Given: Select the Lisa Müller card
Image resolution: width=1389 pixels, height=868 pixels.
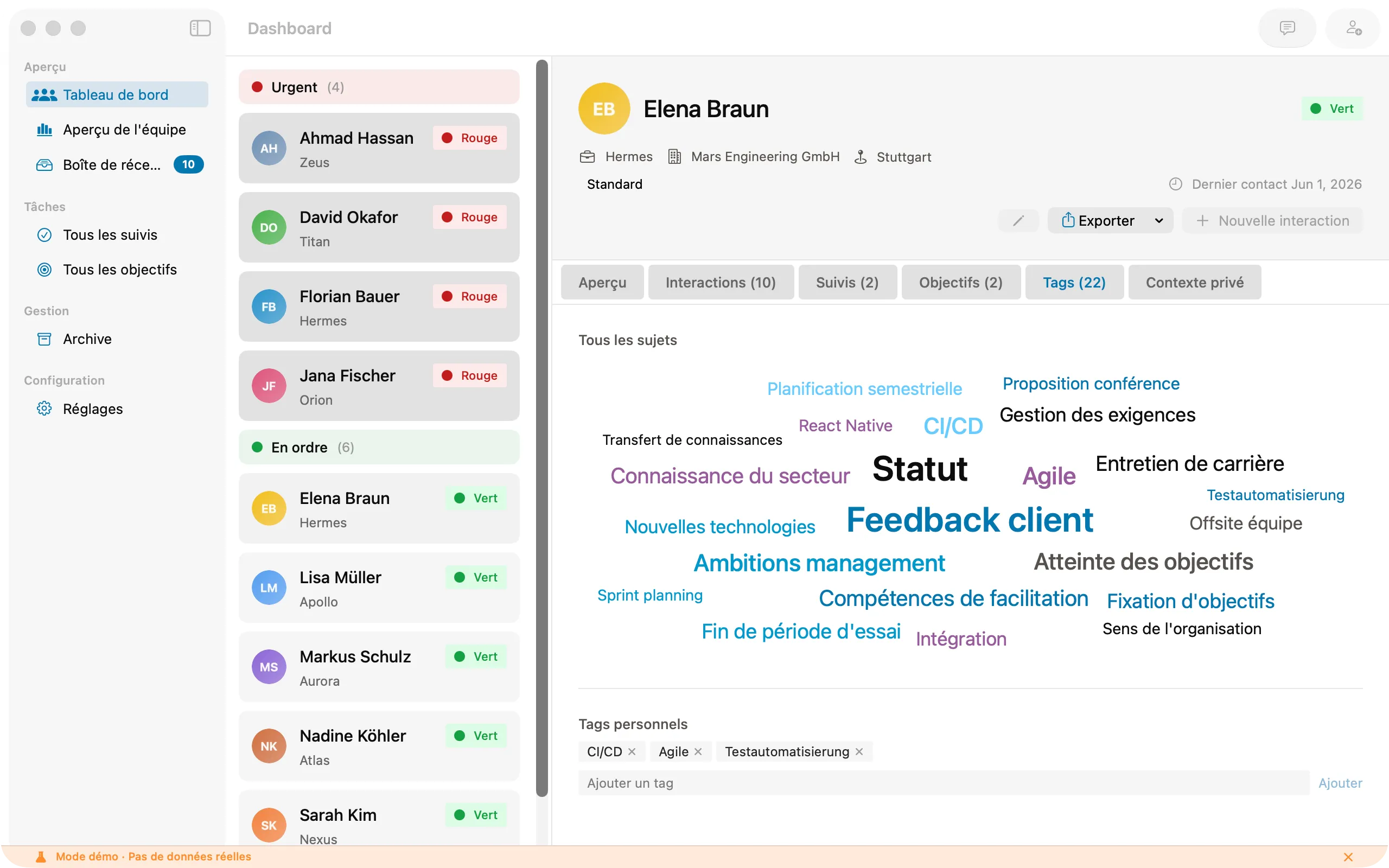Looking at the screenshot, I should (379, 588).
